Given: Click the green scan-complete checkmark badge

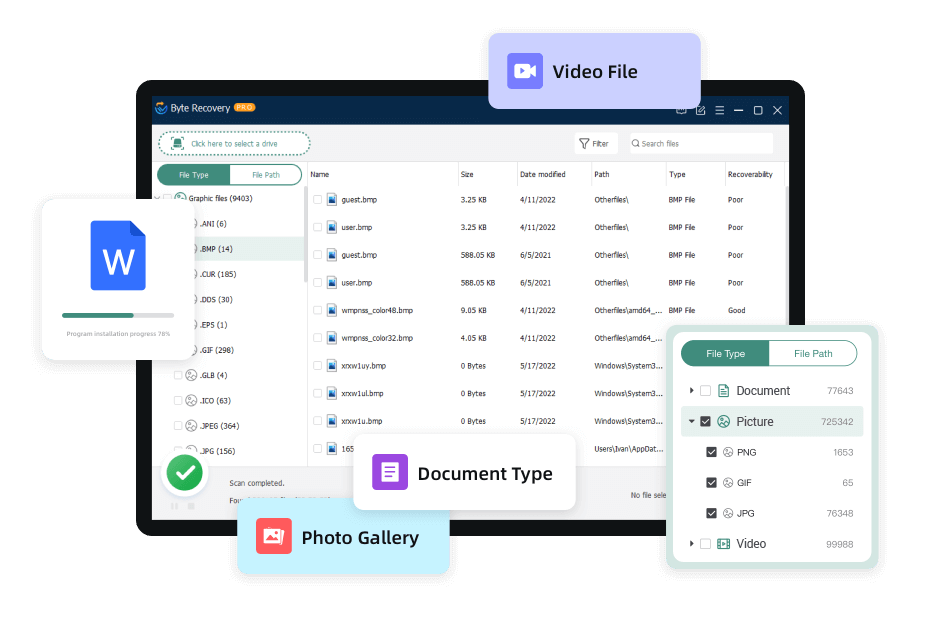Looking at the screenshot, I should click(x=184, y=473).
